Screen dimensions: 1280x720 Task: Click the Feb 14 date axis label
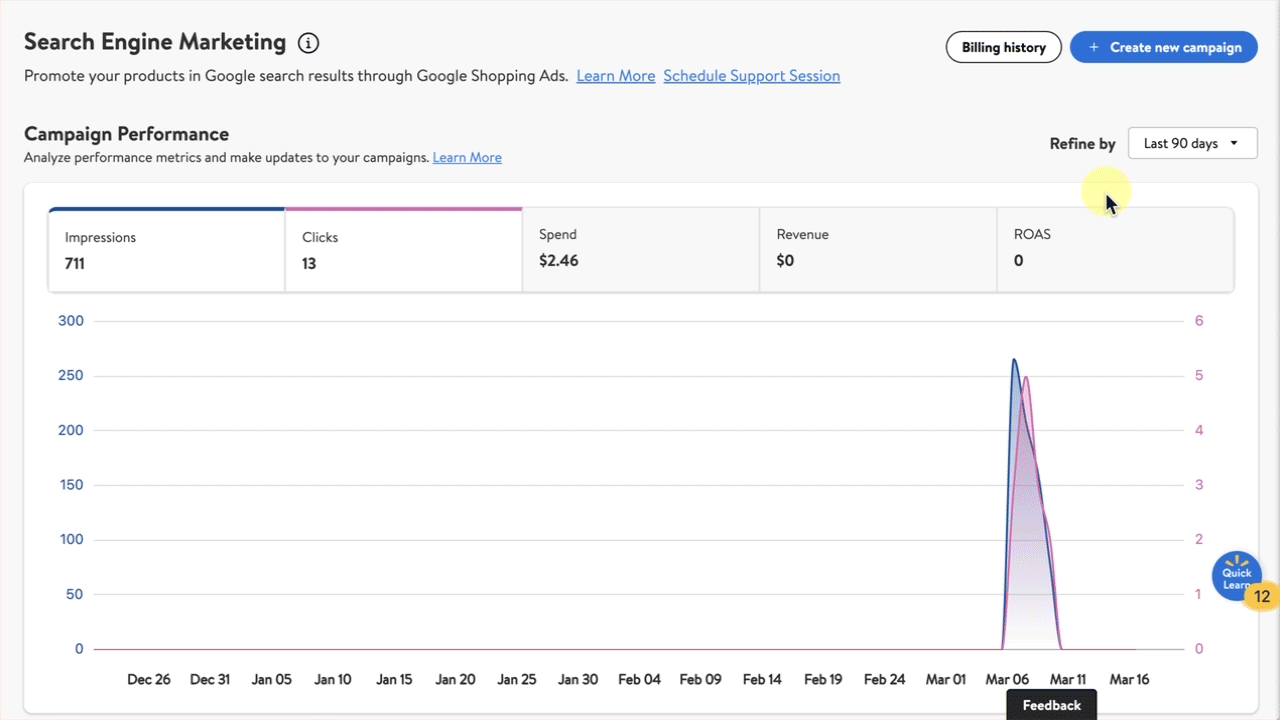[762, 679]
